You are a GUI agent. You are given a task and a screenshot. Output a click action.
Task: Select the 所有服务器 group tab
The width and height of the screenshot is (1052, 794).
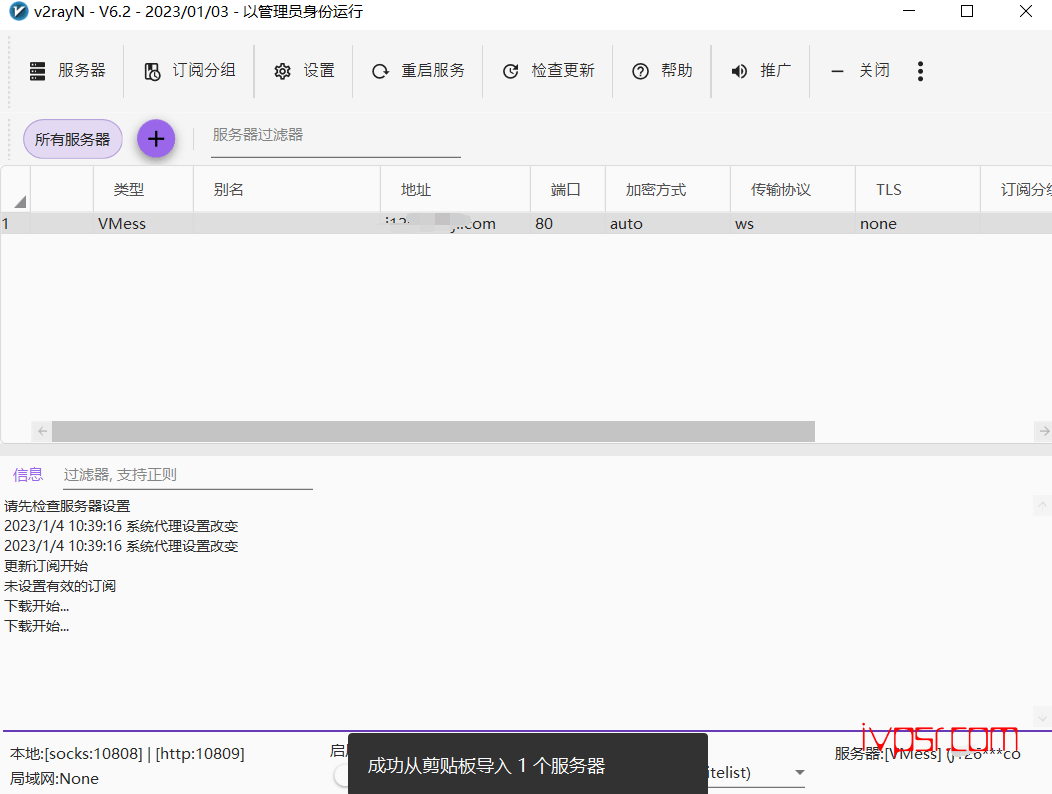click(72, 139)
